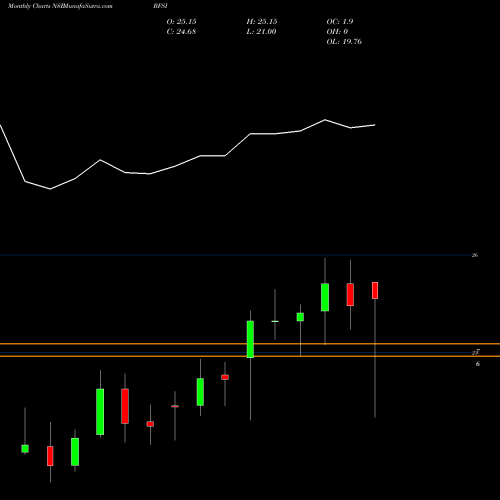
Task: Click the BFSI symbol label
Action: [161, 6]
